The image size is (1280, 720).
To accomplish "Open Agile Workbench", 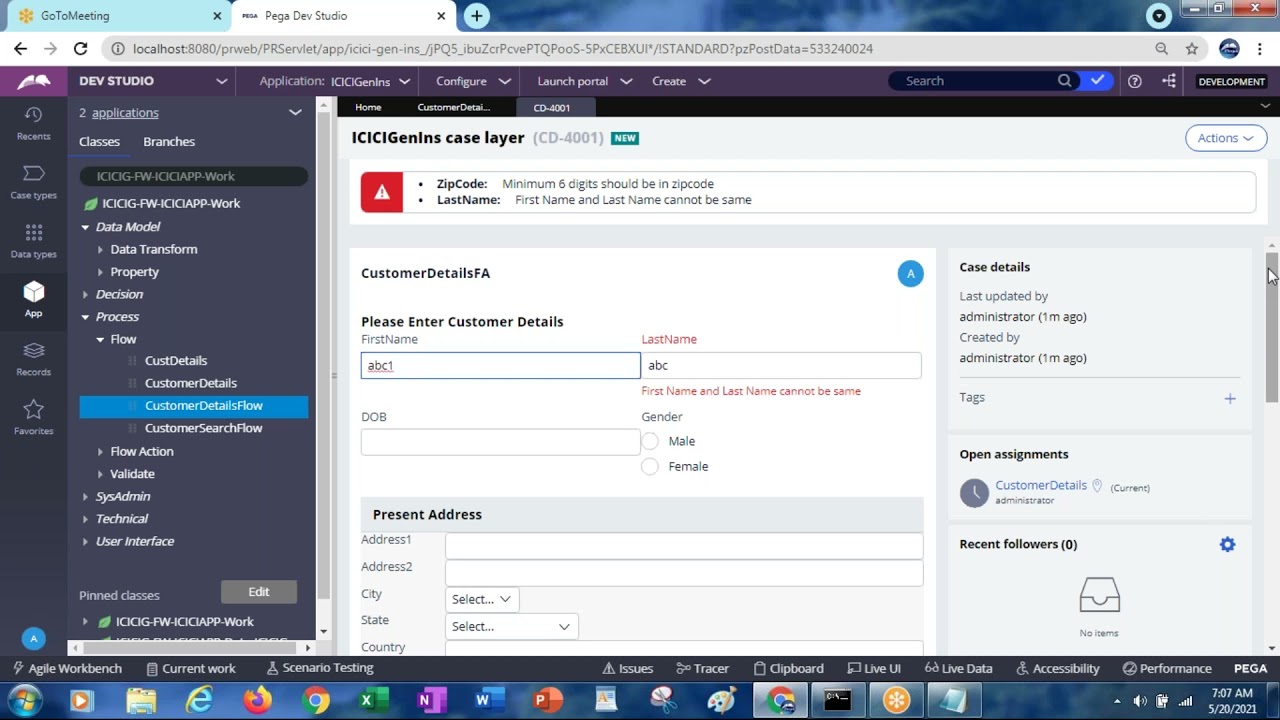I will [x=67, y=668].
